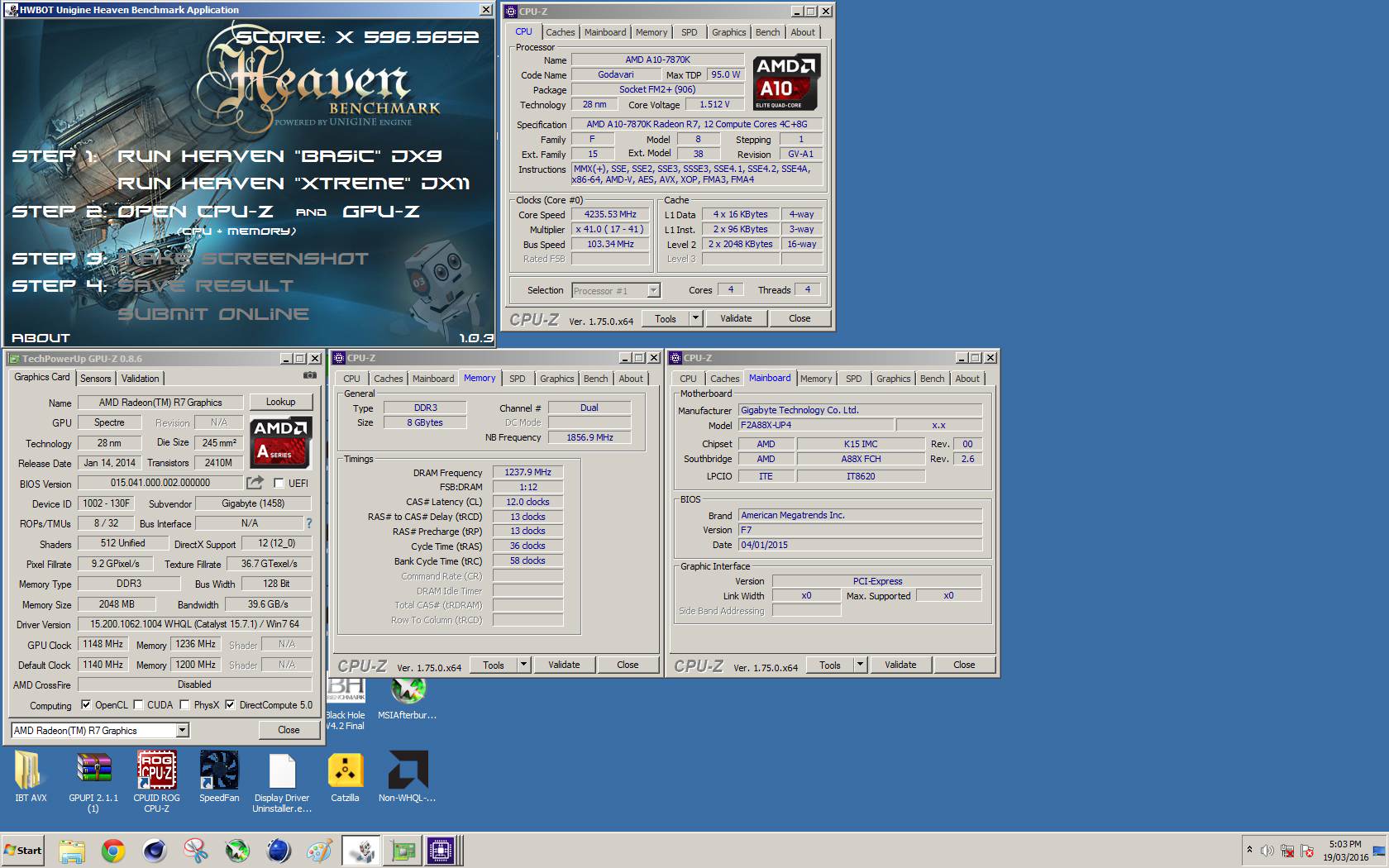Switch to GPU-Z taskbar item
1389x868 pixels.
(403, 851)
